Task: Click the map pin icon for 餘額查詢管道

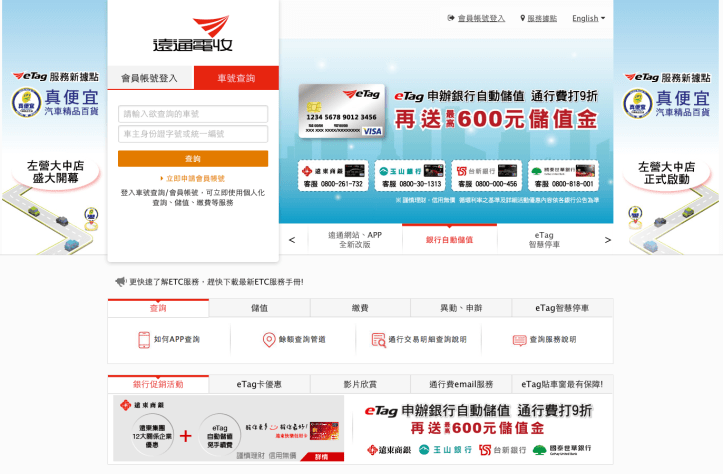Action: pyautogui.click(x=269, y=340)
